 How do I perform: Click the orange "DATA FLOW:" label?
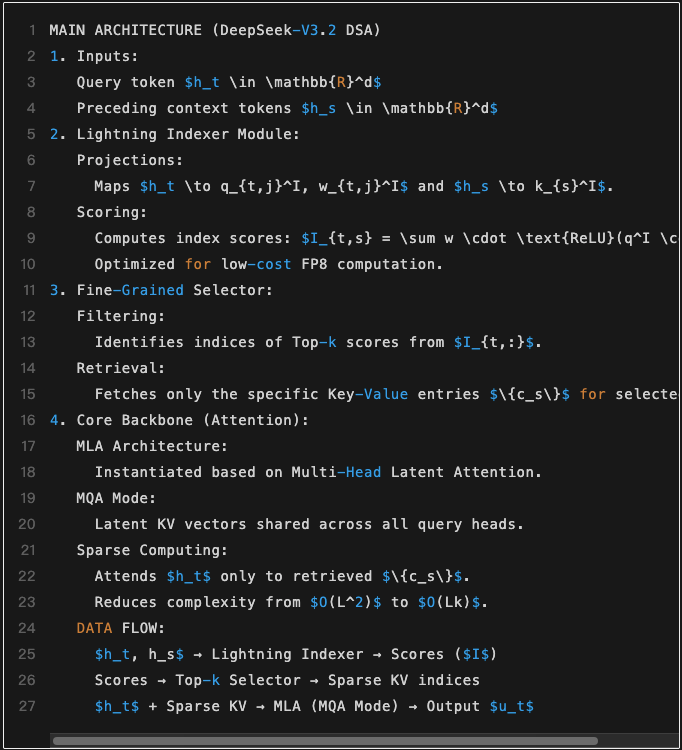121,628
